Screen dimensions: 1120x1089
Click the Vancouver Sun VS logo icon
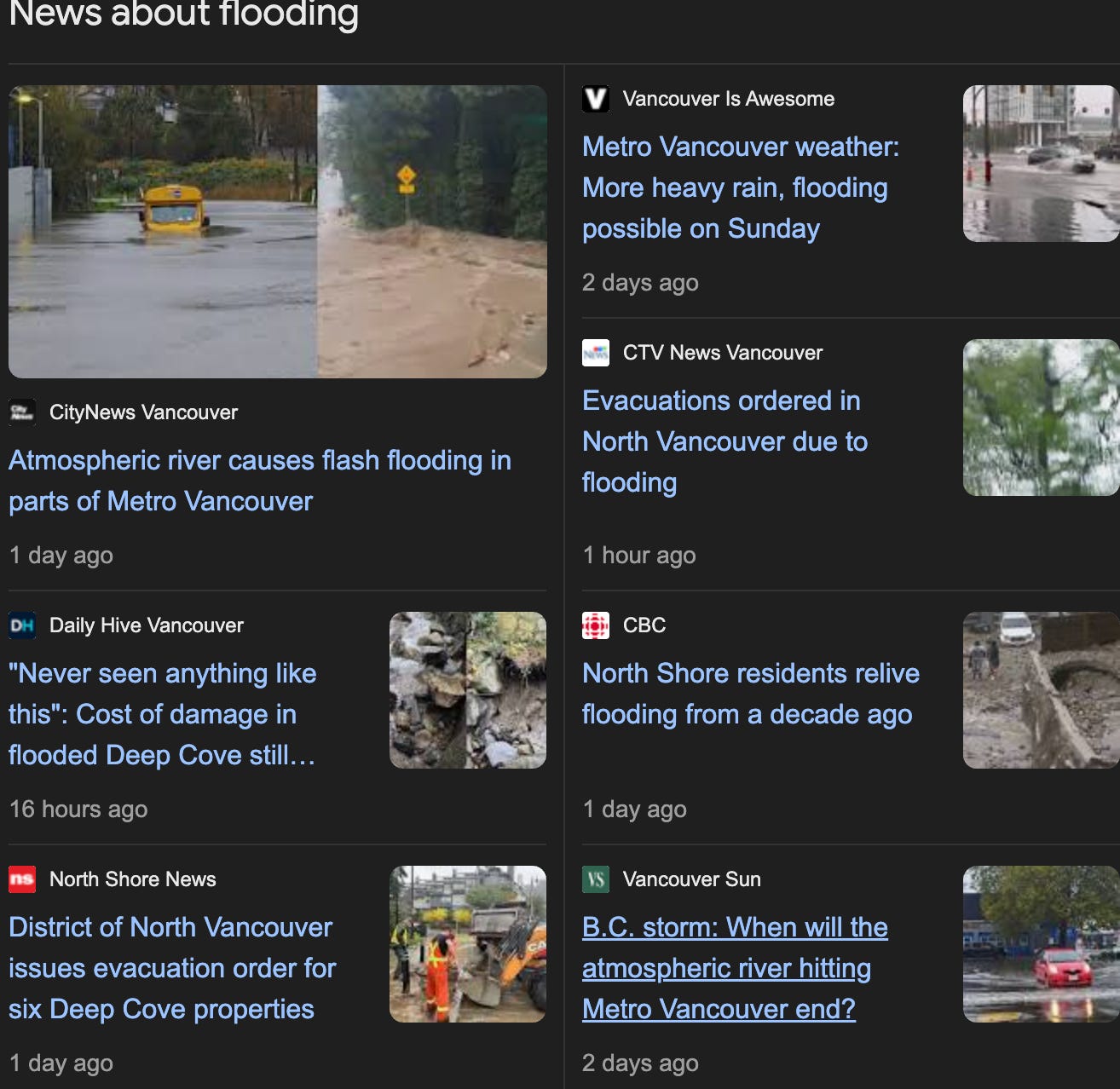pos(596,879)
